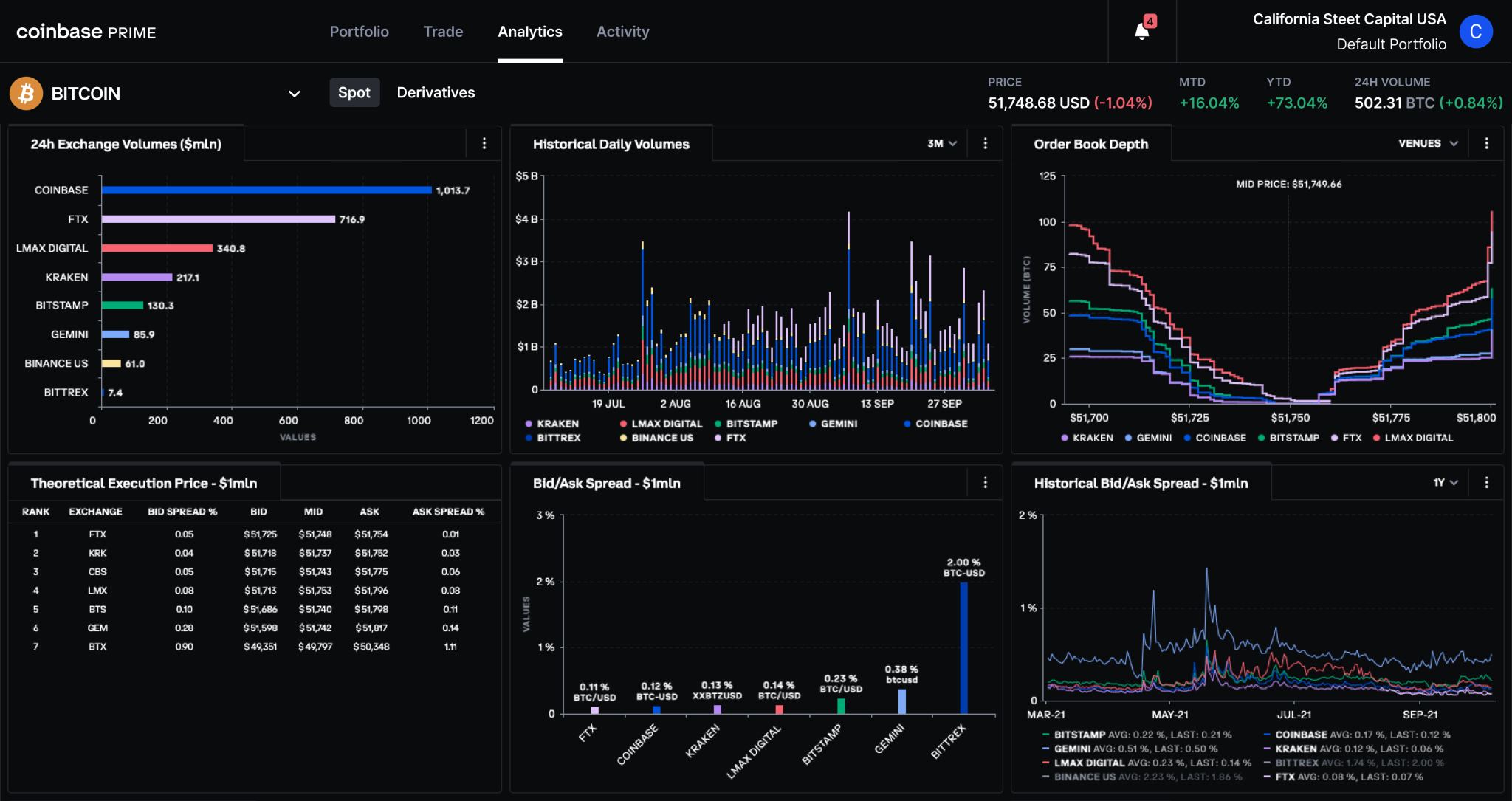Screen dimensions: 1512x801
Task: Select the LMX row in execution table
Action: (x=255, y=591)
